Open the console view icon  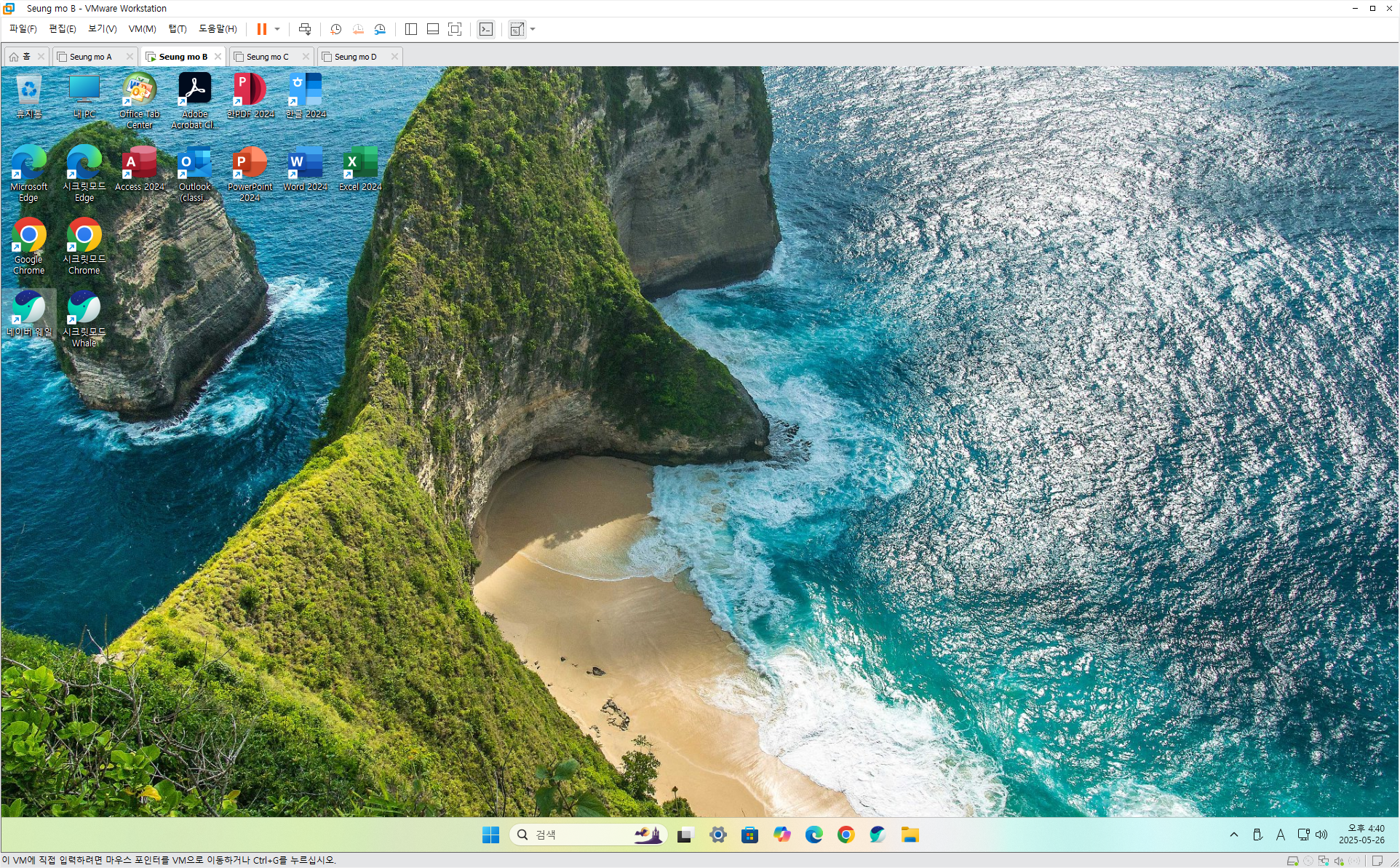coord(486,29)
